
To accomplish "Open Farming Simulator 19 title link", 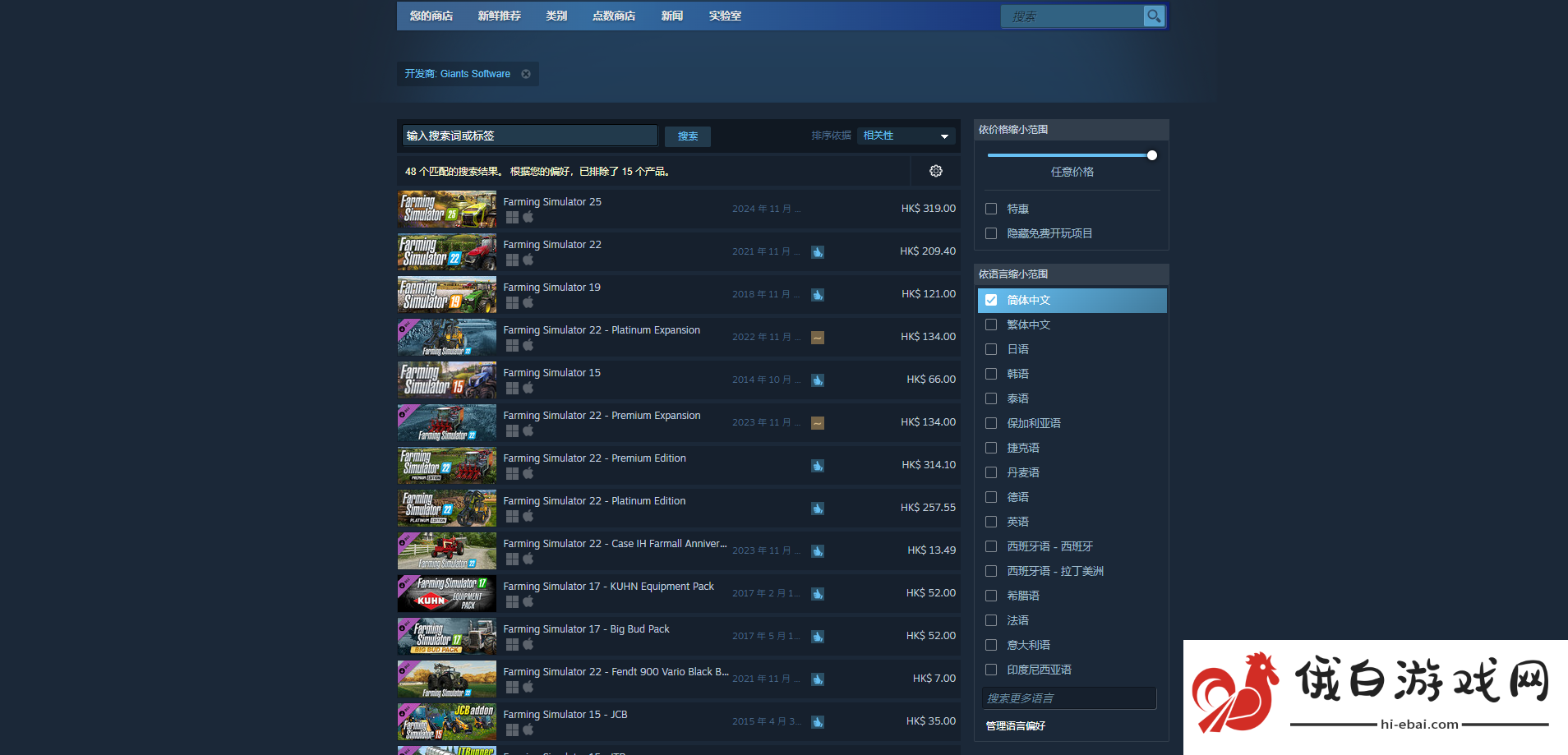I will 551,288.
